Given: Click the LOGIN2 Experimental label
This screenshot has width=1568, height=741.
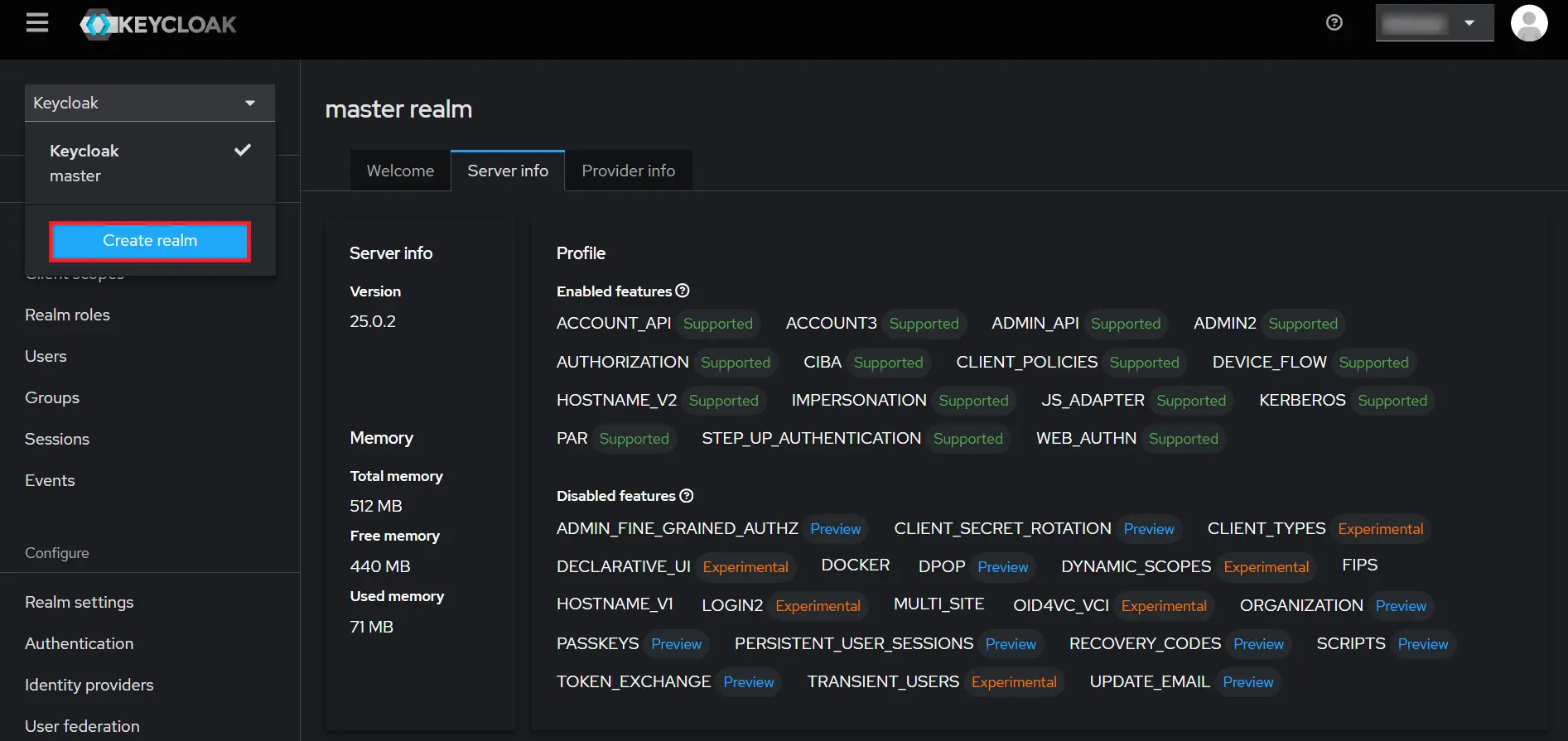Looking at the screenshot, I should [818, 606].
